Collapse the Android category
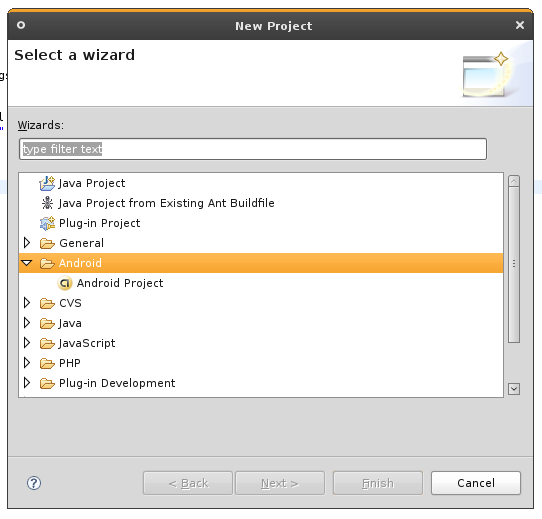The width and height of the screenshot is (542, 519). coord(27,263)
